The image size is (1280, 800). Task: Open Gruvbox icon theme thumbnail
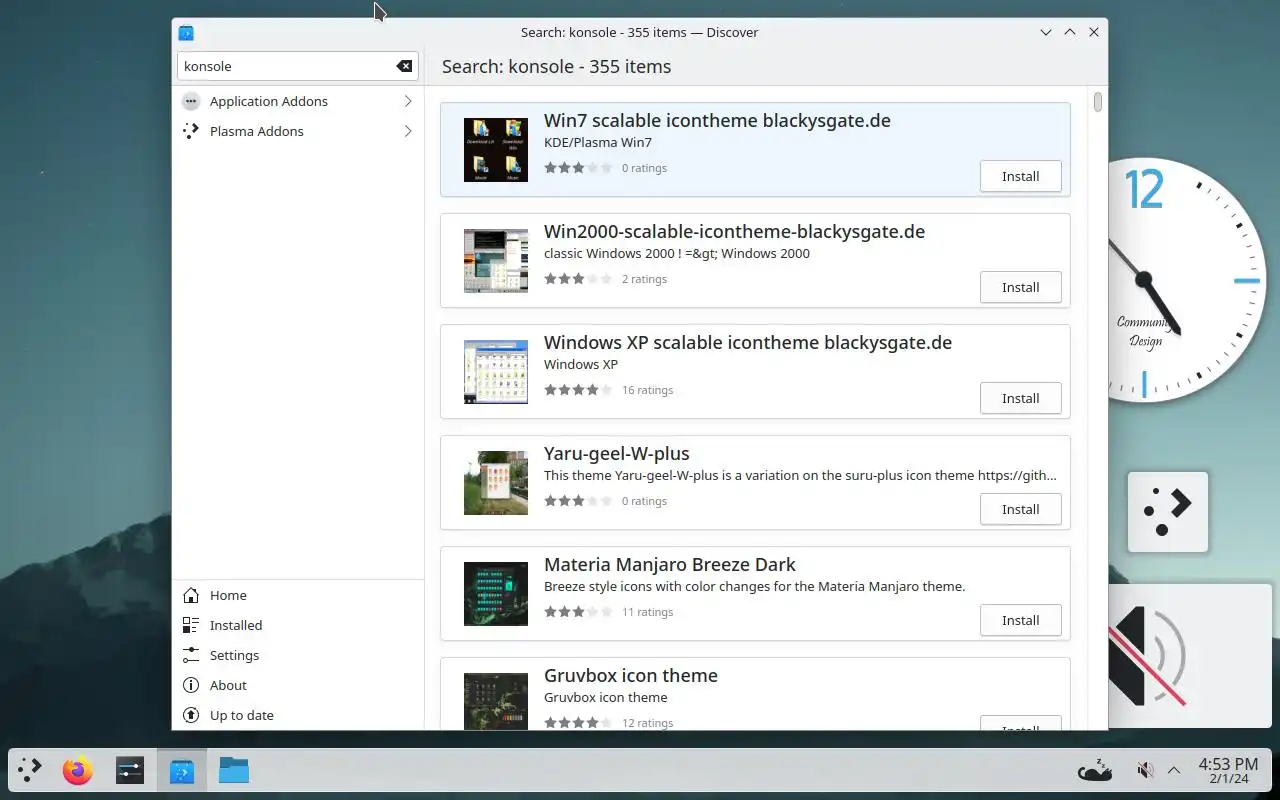click(496, 701)
